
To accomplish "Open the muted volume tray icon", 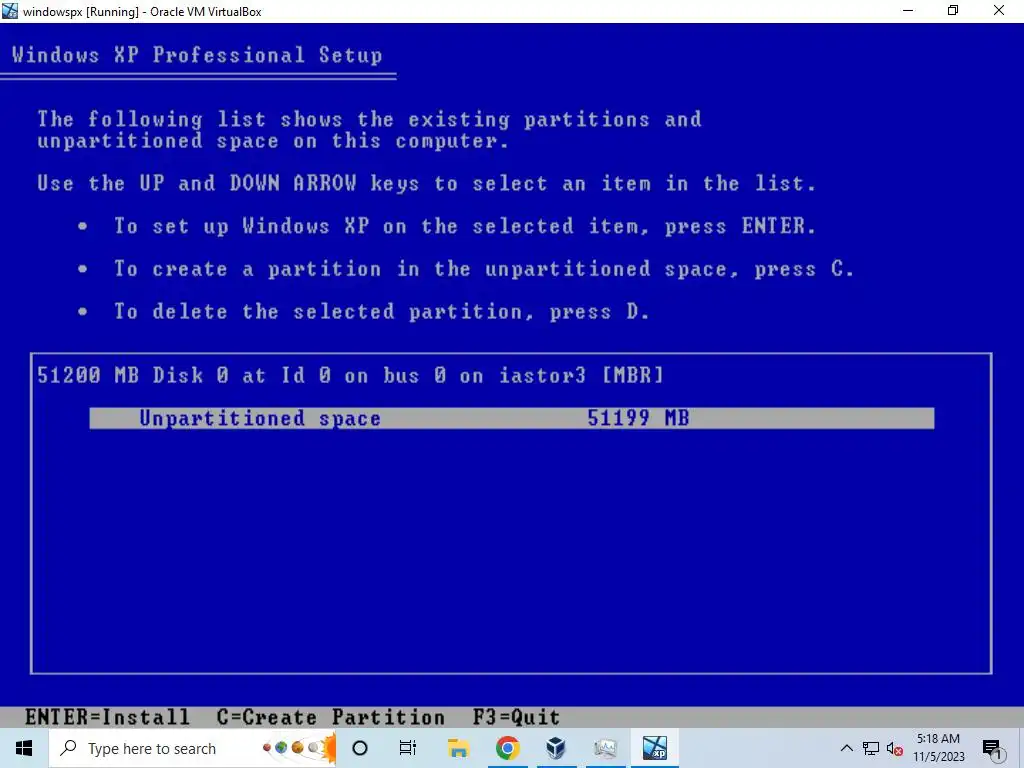I will coord(895,748).
